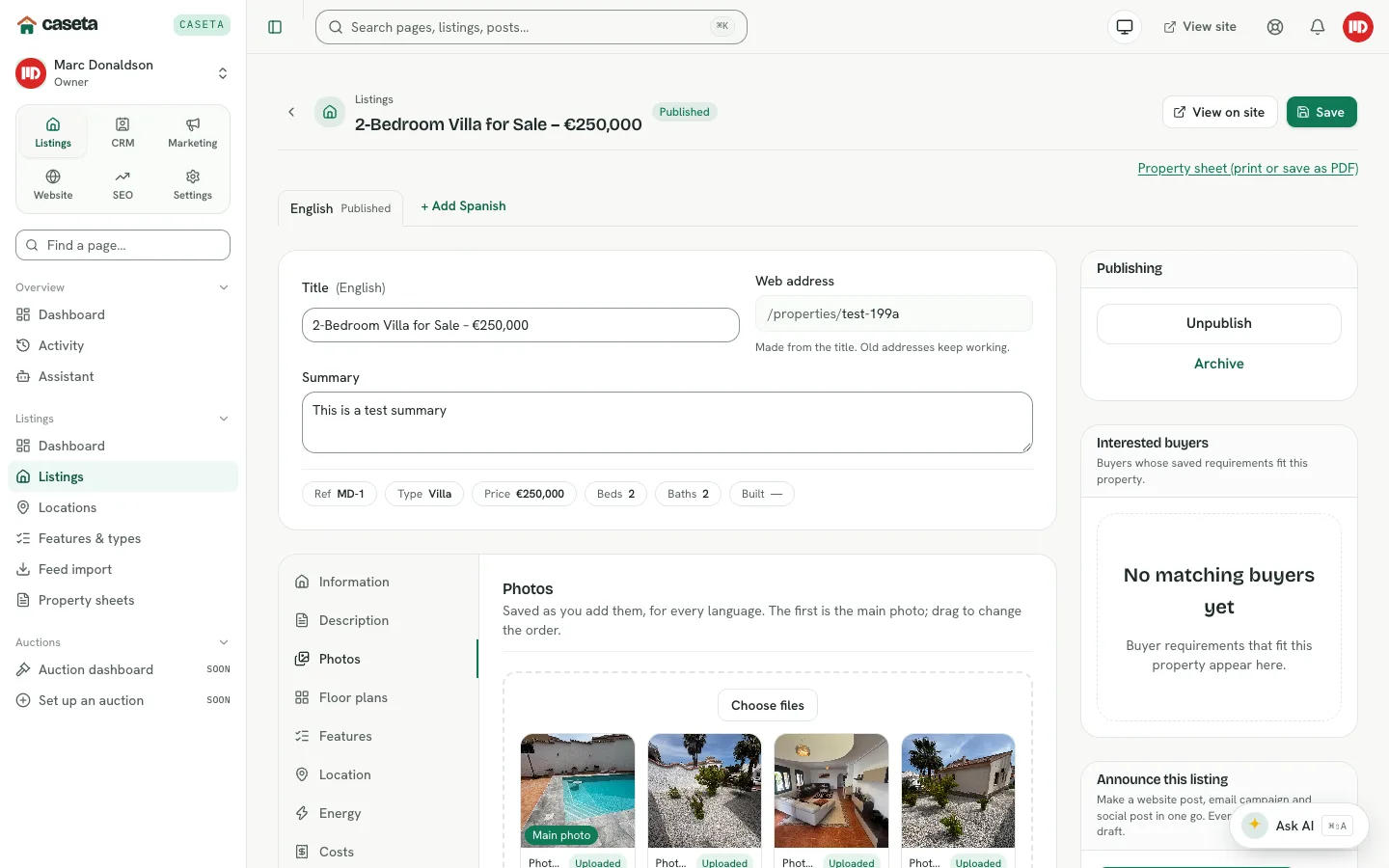
Task: Open the SEO module tile
Action: [x=123, y=185]
